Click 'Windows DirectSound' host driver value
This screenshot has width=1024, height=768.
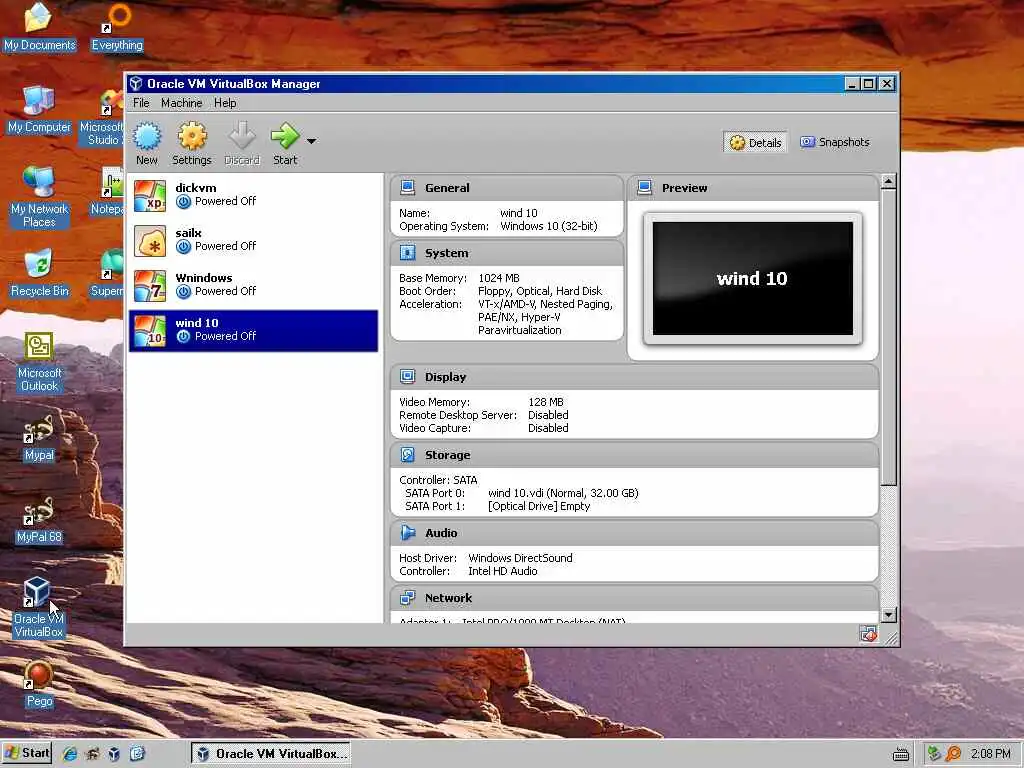click(x=520, y=558)
